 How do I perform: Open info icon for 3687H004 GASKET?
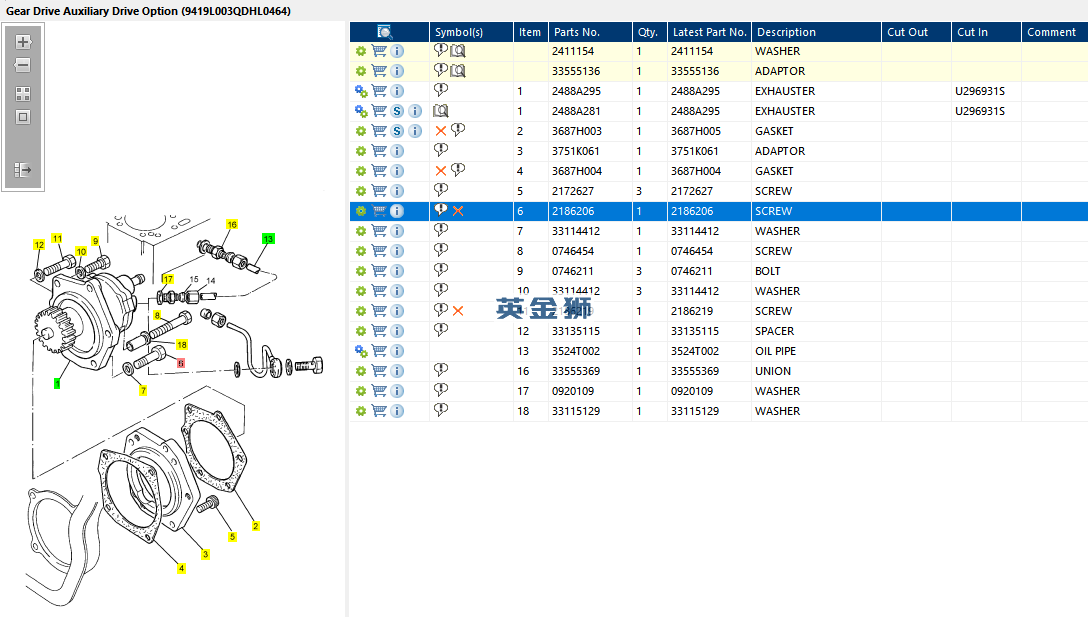(x=397, y=171)
